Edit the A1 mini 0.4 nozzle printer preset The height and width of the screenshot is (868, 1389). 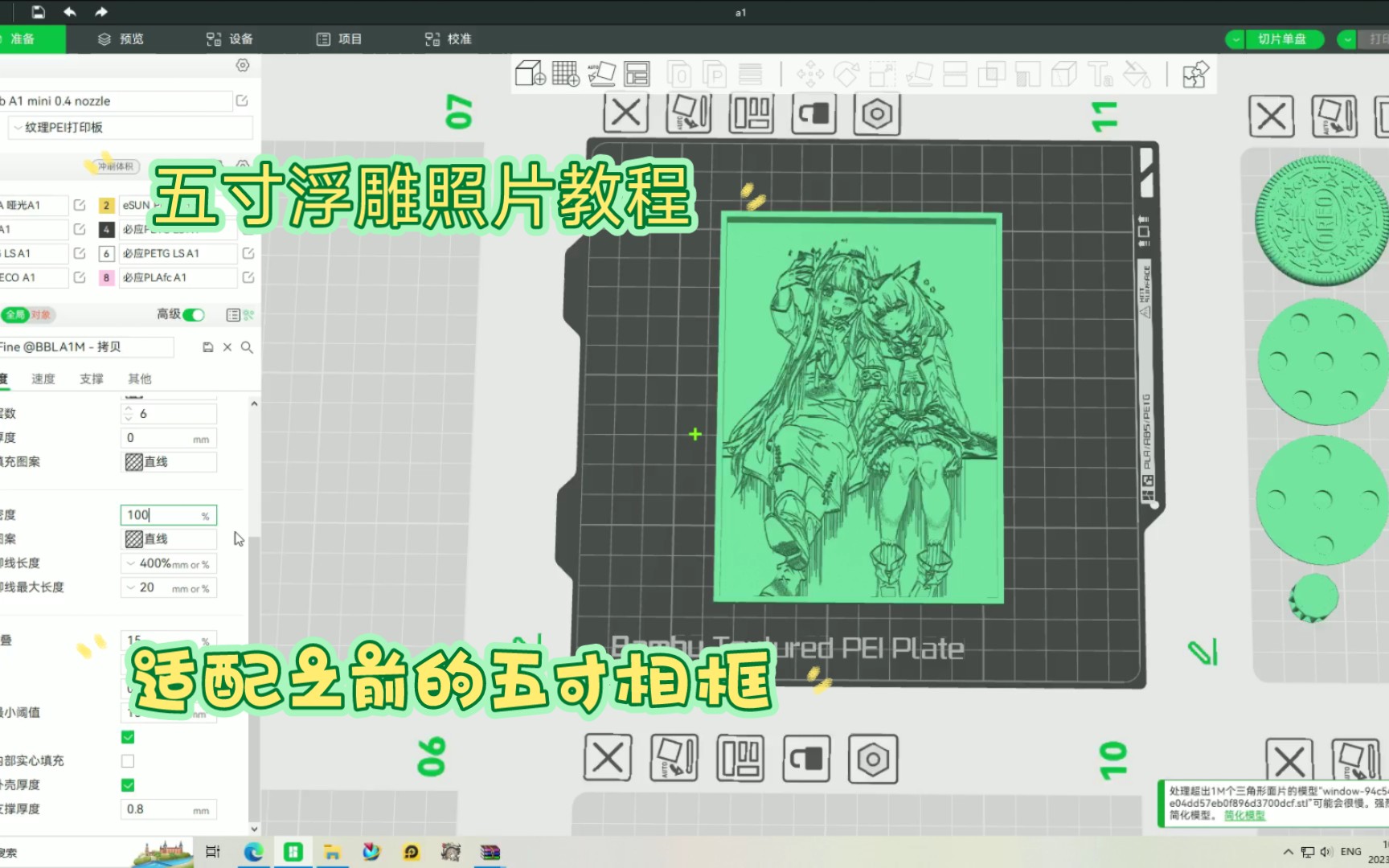(242, 101)
